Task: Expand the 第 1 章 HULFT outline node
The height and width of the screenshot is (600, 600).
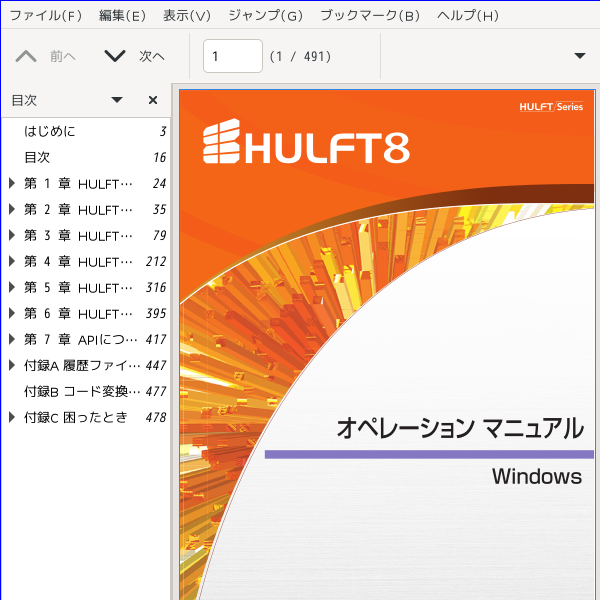Action: click(x=12, y=183)
